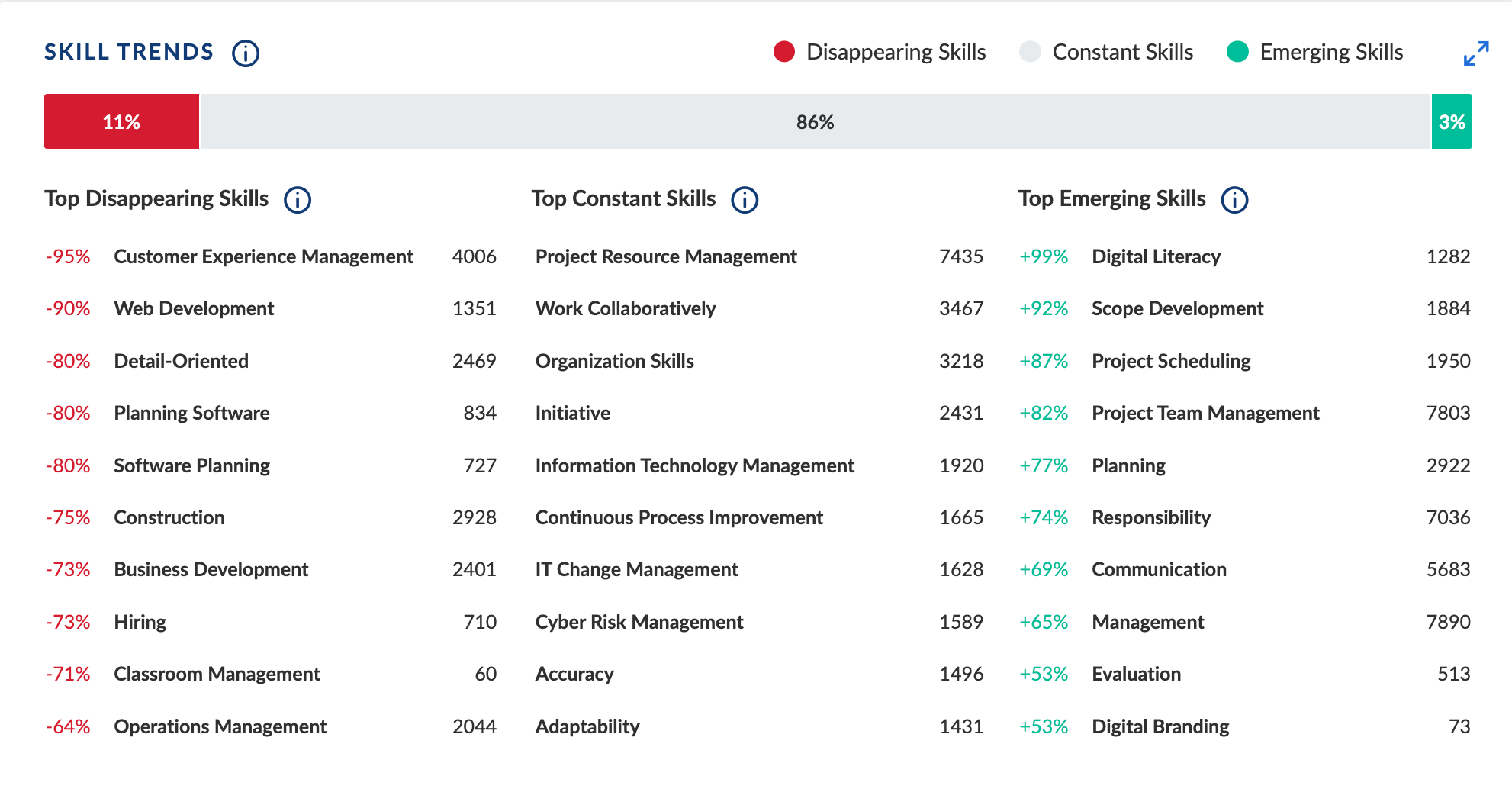Click the Top Constant Skills heading

tap(623, 198)
